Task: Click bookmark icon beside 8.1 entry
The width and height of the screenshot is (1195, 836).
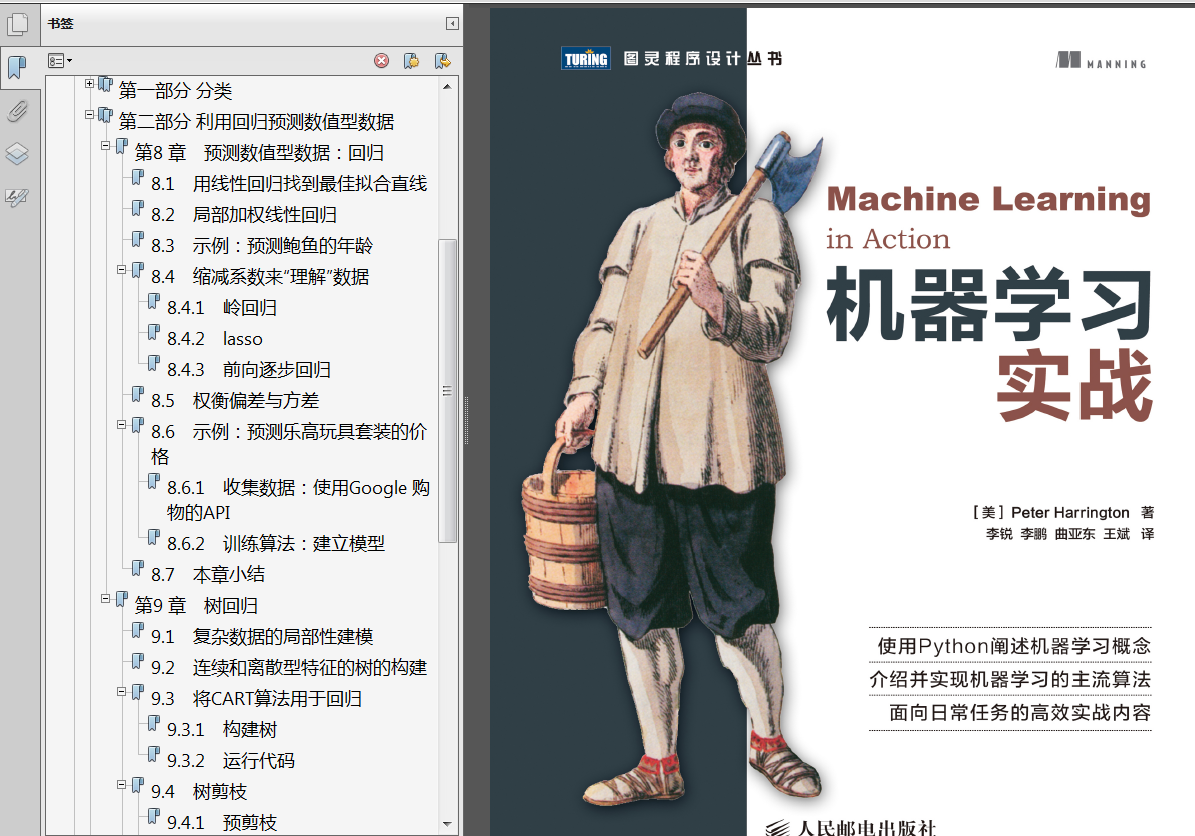Action: pos(138,178)
